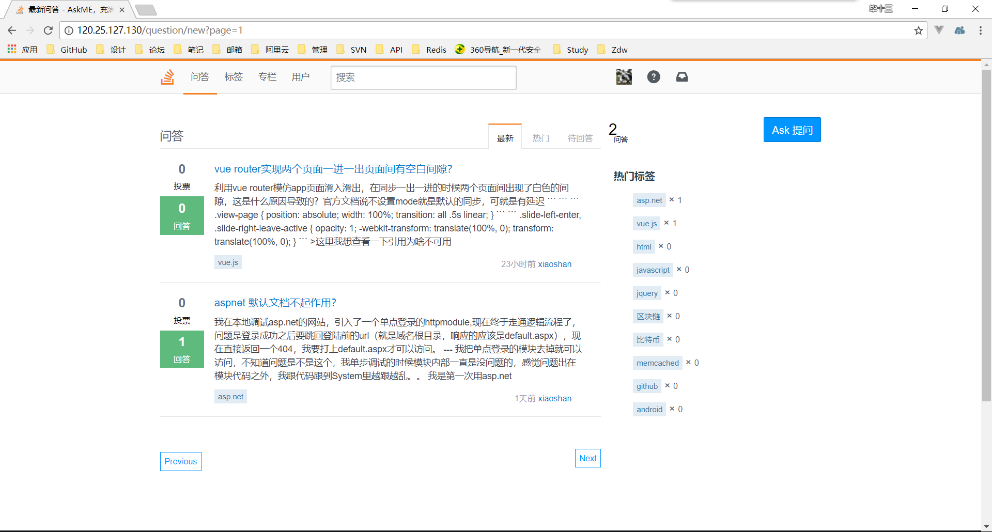Viewport: 992px width, 532px height.
Task: Open xiaoshan profile on the vue question
Action: [x=555, y=264]
